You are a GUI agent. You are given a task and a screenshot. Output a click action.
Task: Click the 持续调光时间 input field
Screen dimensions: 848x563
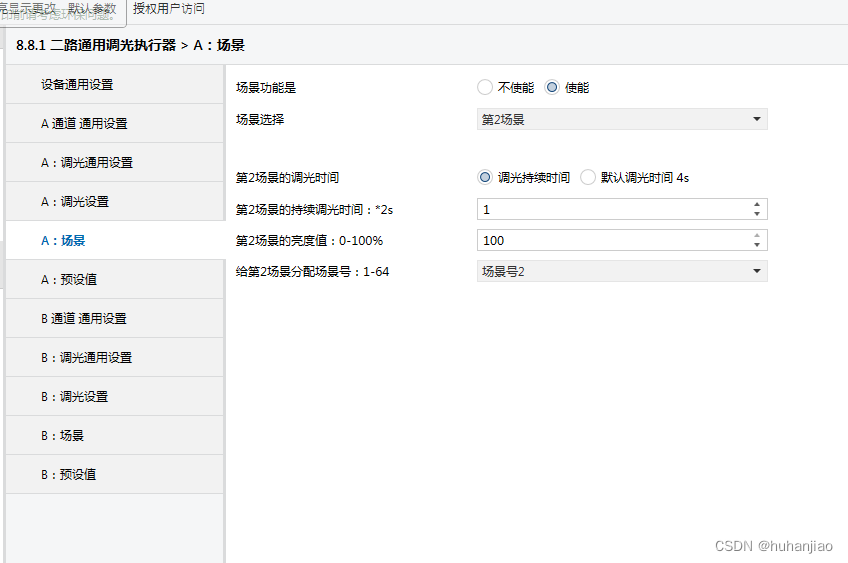click(x=610, y=210)
